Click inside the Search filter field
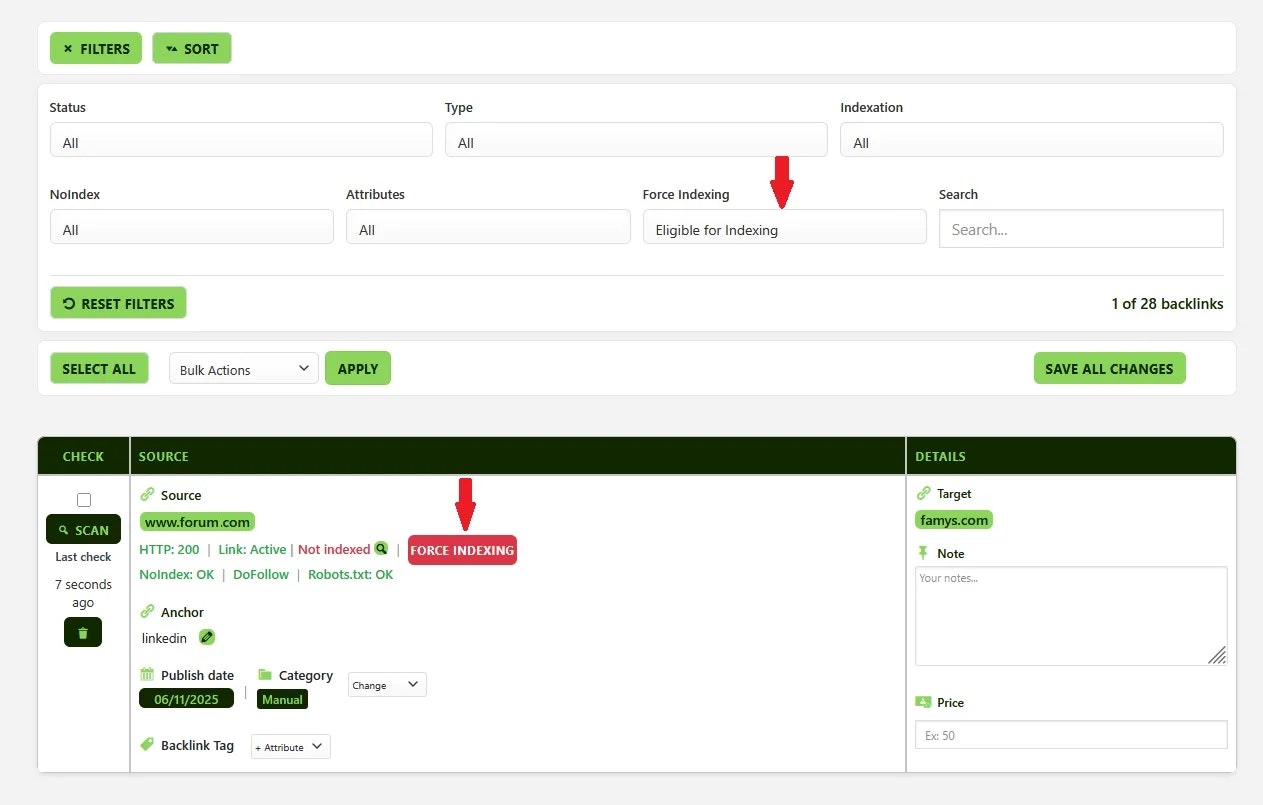1263x805 pixels. coord(1080,229)
